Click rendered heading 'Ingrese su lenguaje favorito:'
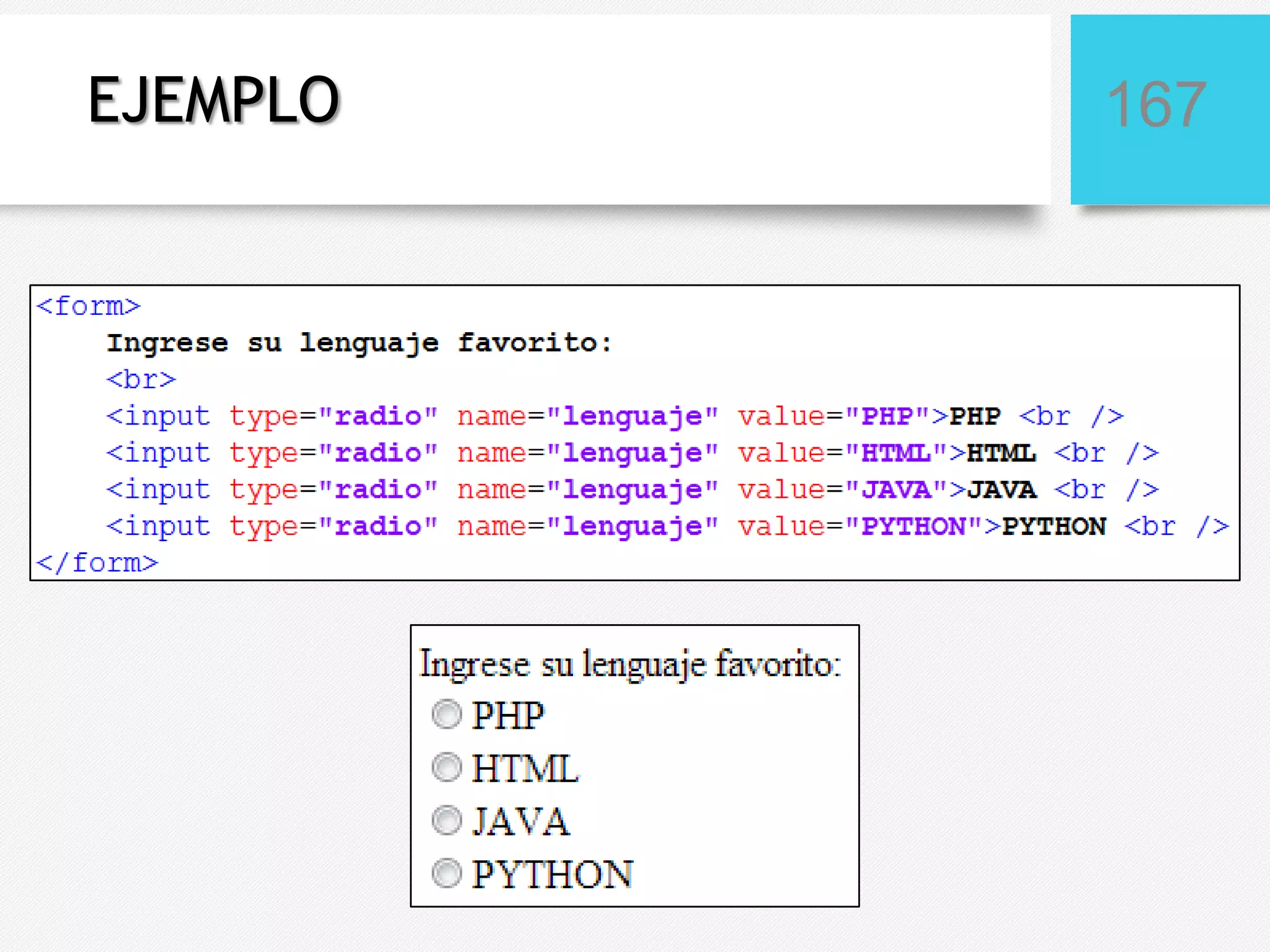Image resolution: width=1270 pixels, height=952 pixels. (630, 665)
